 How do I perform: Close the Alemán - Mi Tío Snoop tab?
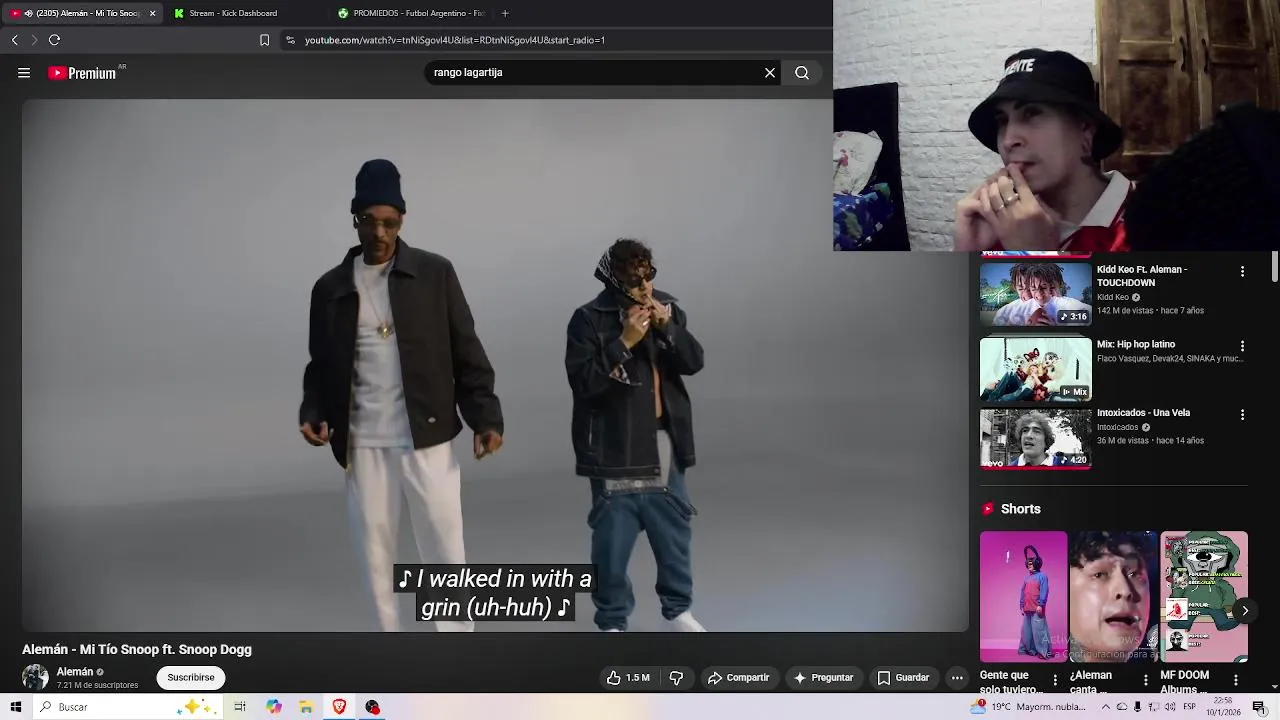[x=152, y=13]
